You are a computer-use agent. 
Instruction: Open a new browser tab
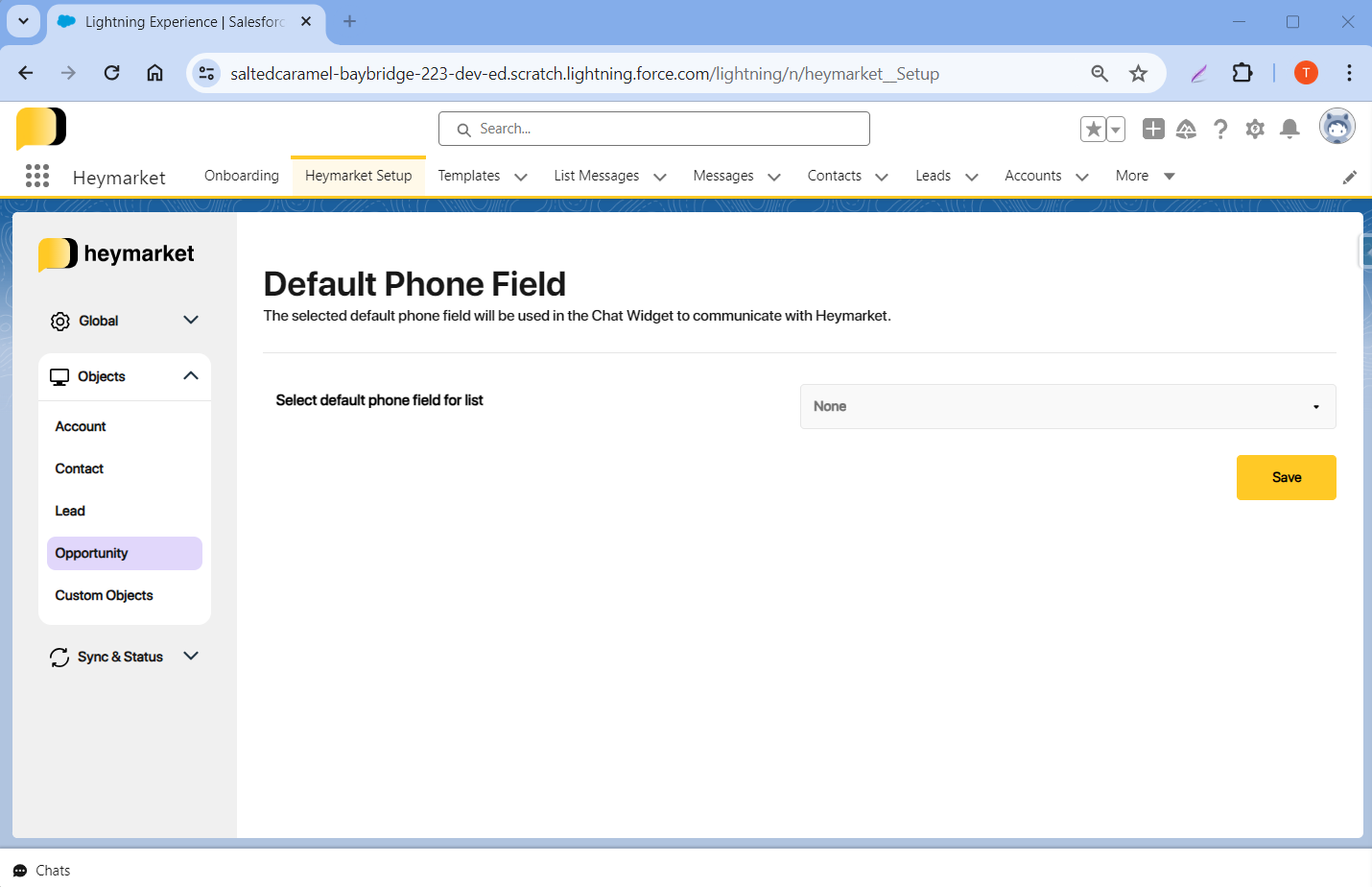(350, 21)
